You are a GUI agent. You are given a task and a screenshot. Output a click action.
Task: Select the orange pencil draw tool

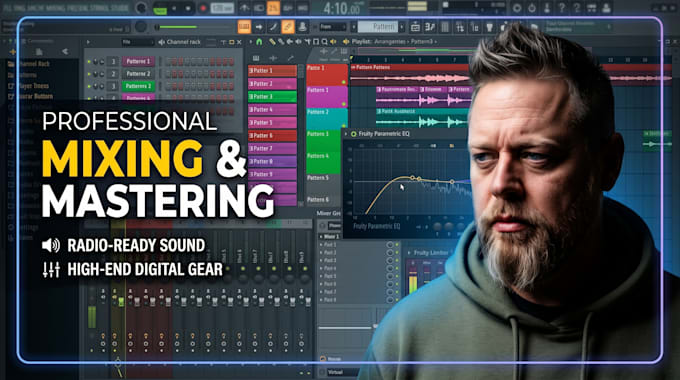(x=288, y=27)
